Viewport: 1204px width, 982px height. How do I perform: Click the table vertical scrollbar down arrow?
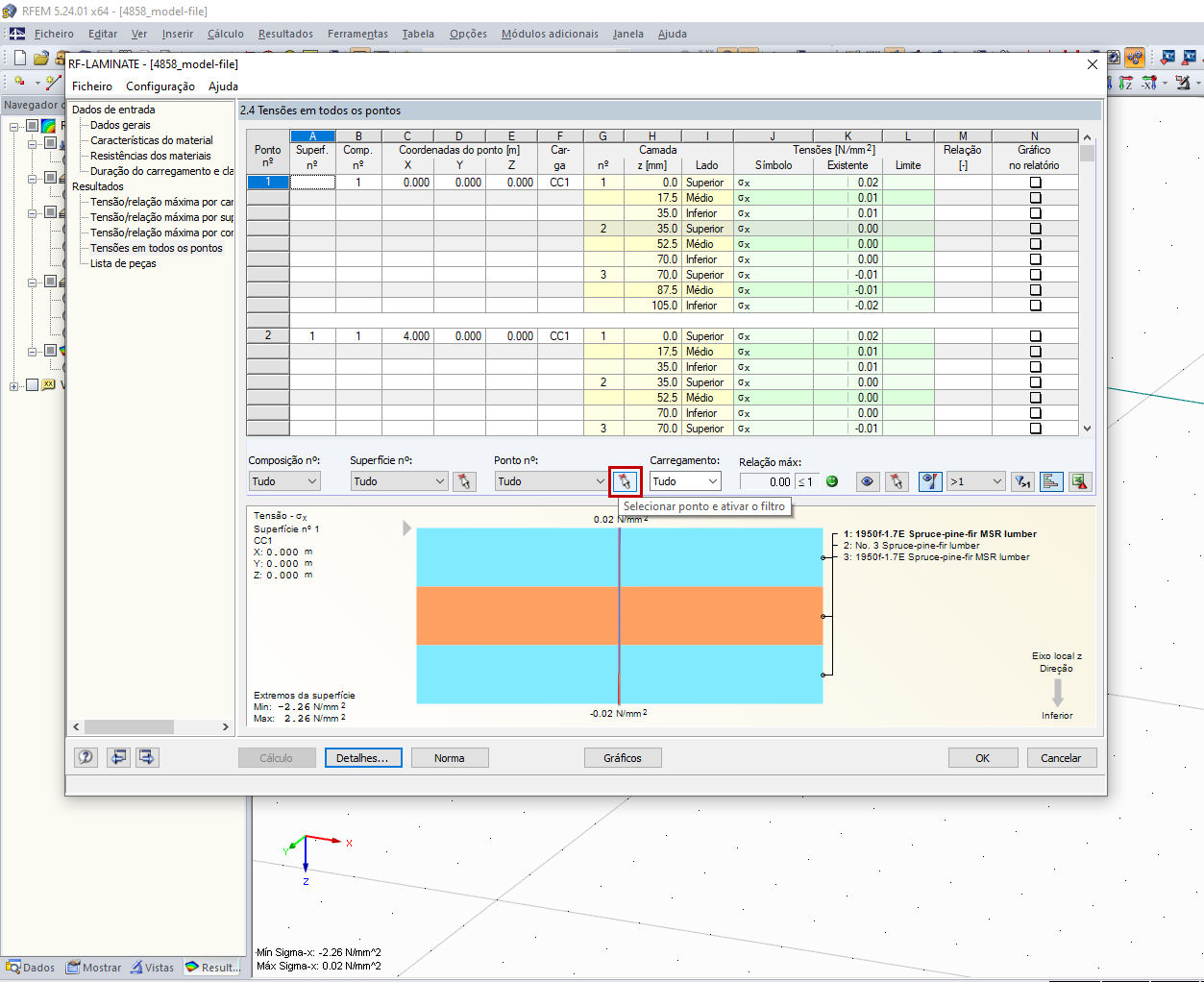pos(1087,429)
